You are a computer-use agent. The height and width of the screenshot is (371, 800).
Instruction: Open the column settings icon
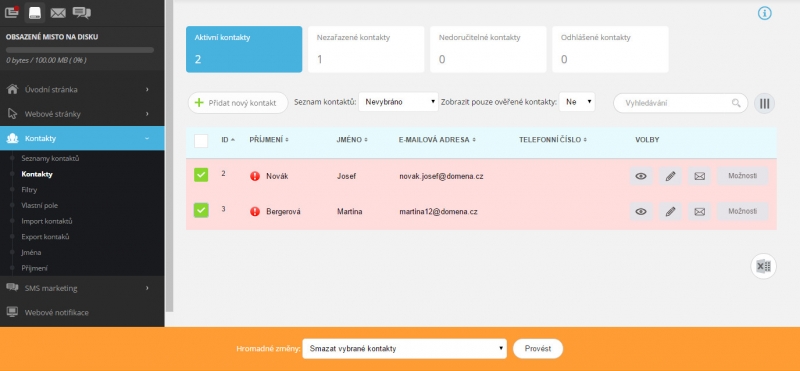click(x=764, y=103)
